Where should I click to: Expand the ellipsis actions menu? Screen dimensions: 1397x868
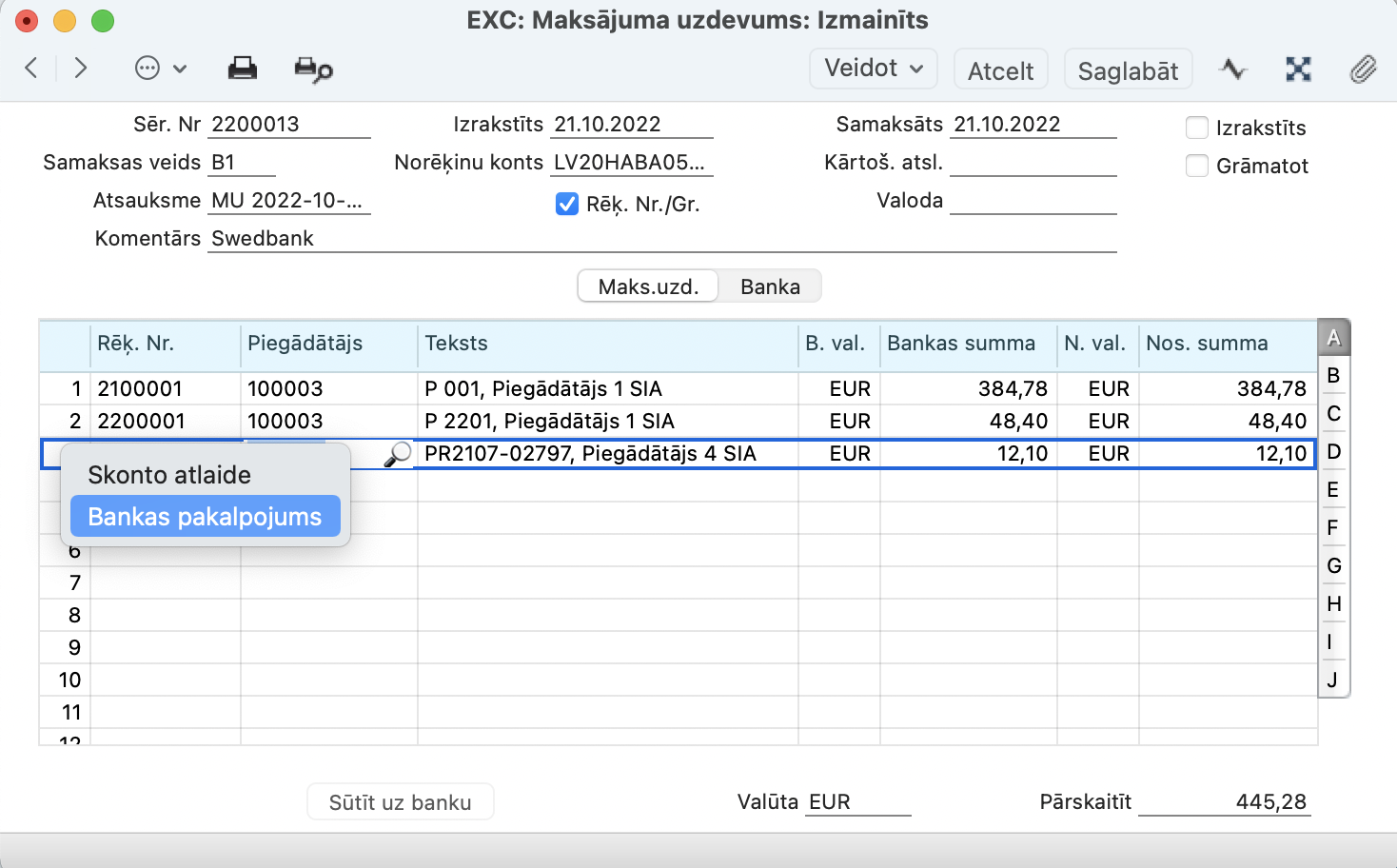coord(160,69)
